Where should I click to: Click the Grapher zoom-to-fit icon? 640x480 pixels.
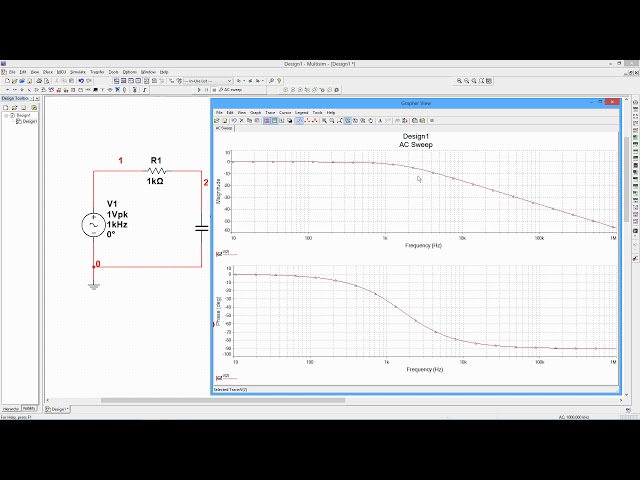340,121
